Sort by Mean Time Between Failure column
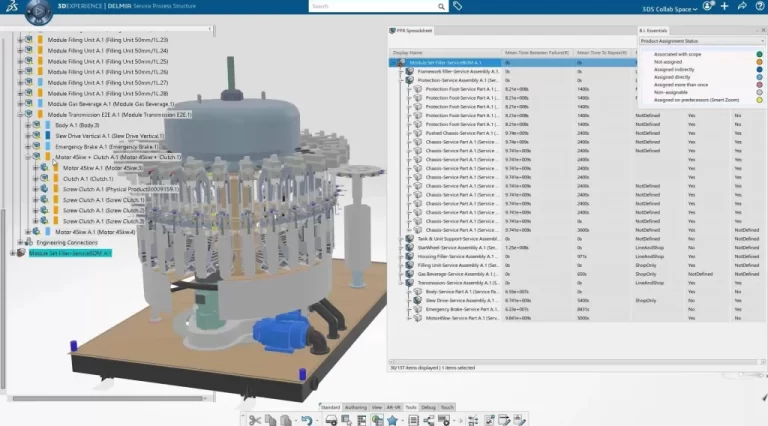This screenshot has width=768, height=426. pos(537,52)
